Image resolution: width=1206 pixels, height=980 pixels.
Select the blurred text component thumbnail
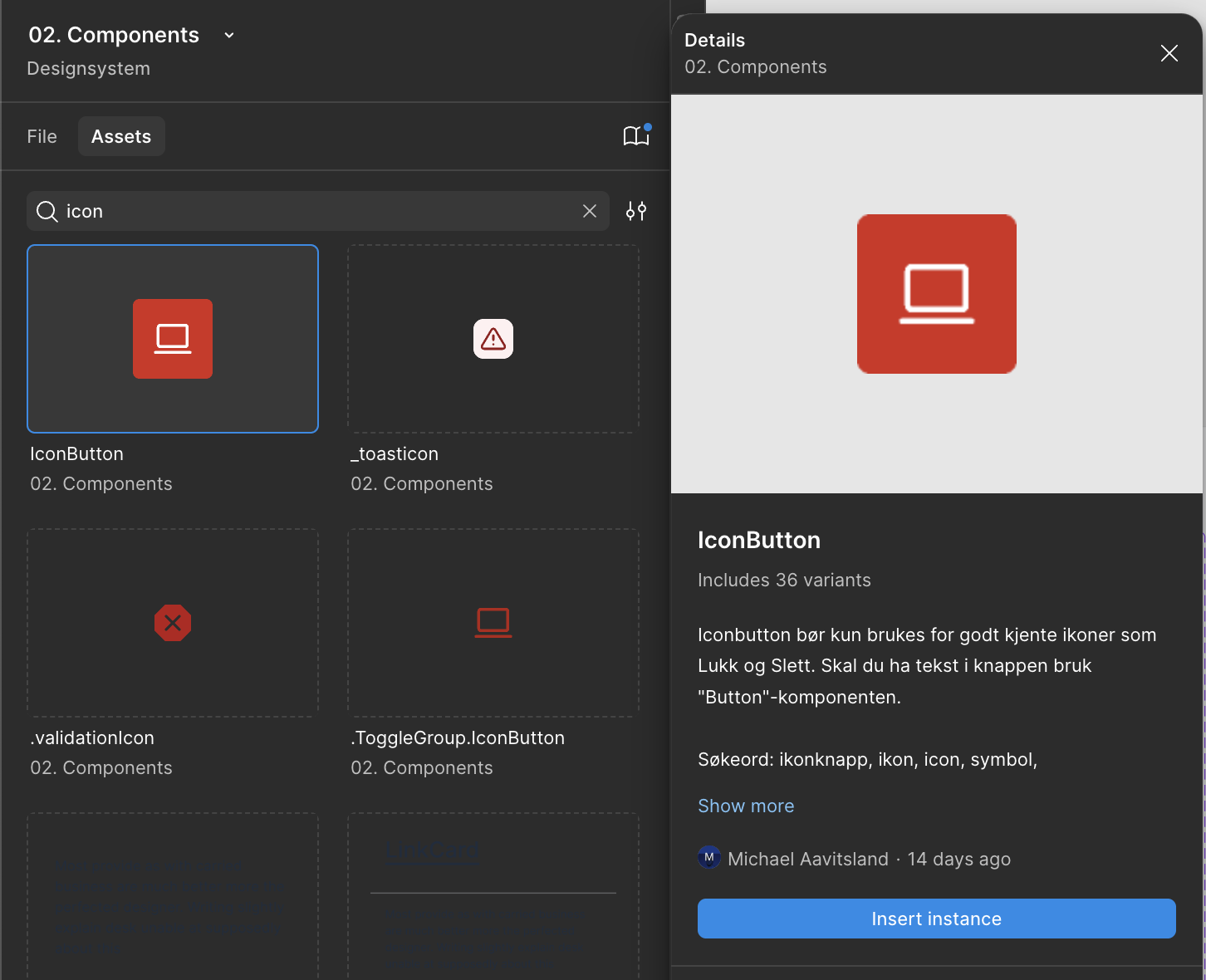[173, 897]
